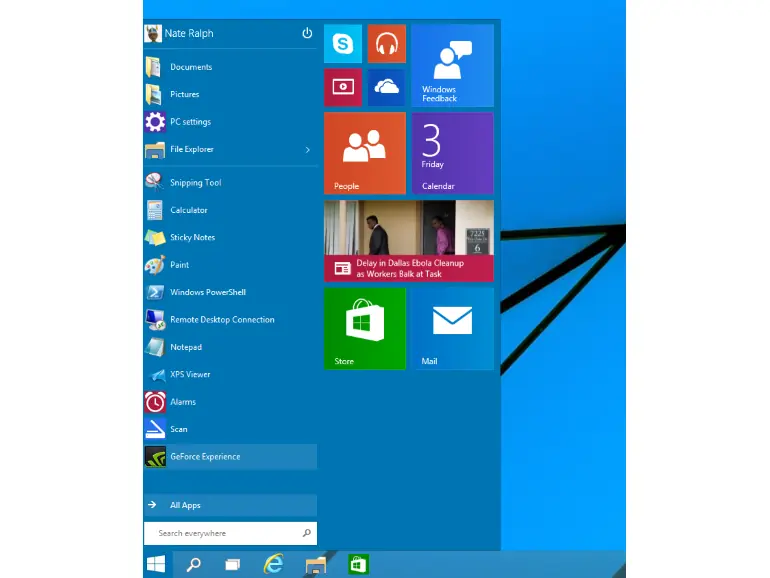Click the Windows PowerShell icon
The image size is (770, 578).
click(x=155, y=293)
